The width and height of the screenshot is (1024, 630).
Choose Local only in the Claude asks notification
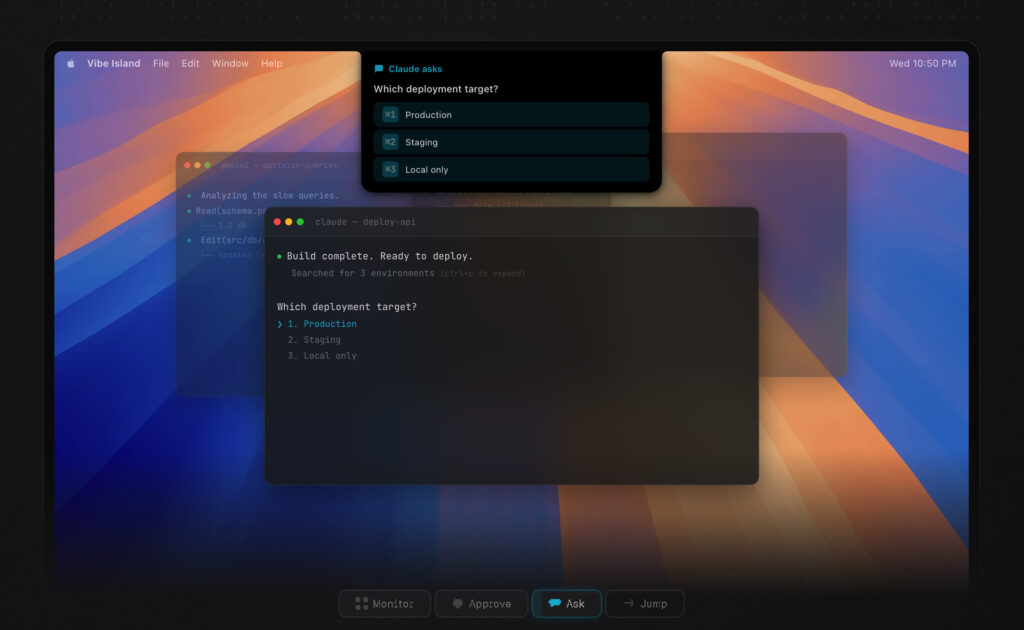511,169
